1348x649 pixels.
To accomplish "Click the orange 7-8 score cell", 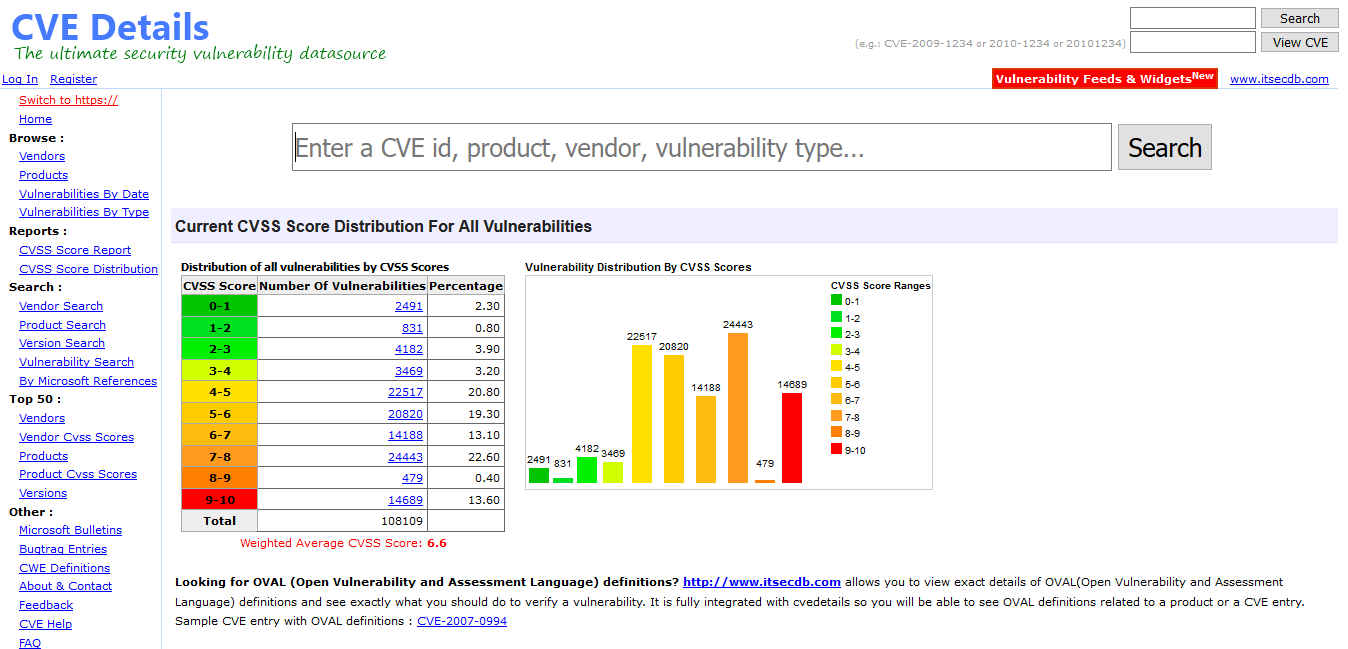I will [x=219, y=456].
